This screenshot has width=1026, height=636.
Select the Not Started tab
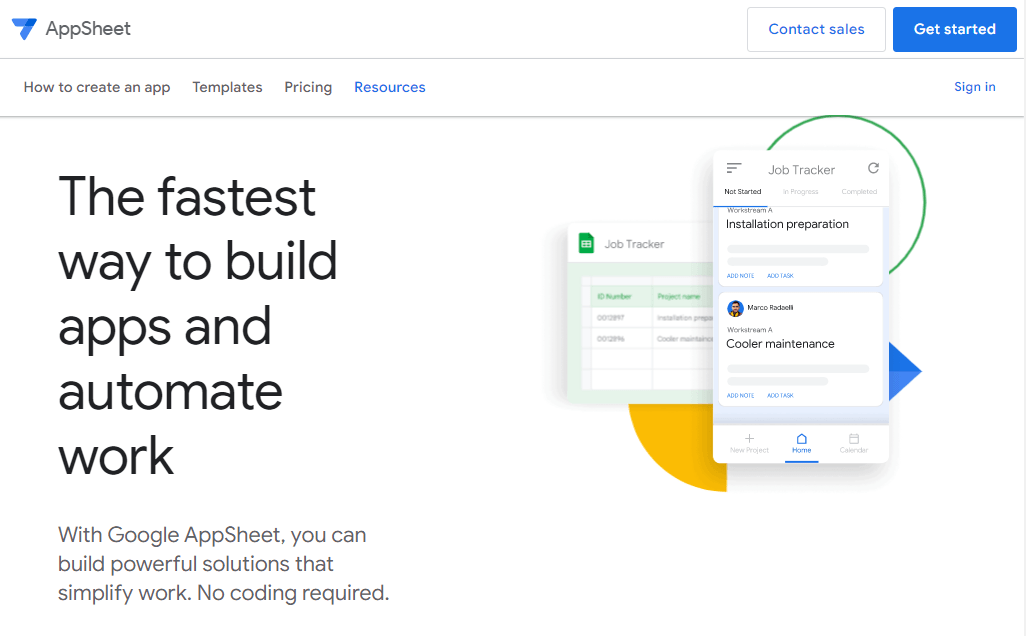click(743, 190)
